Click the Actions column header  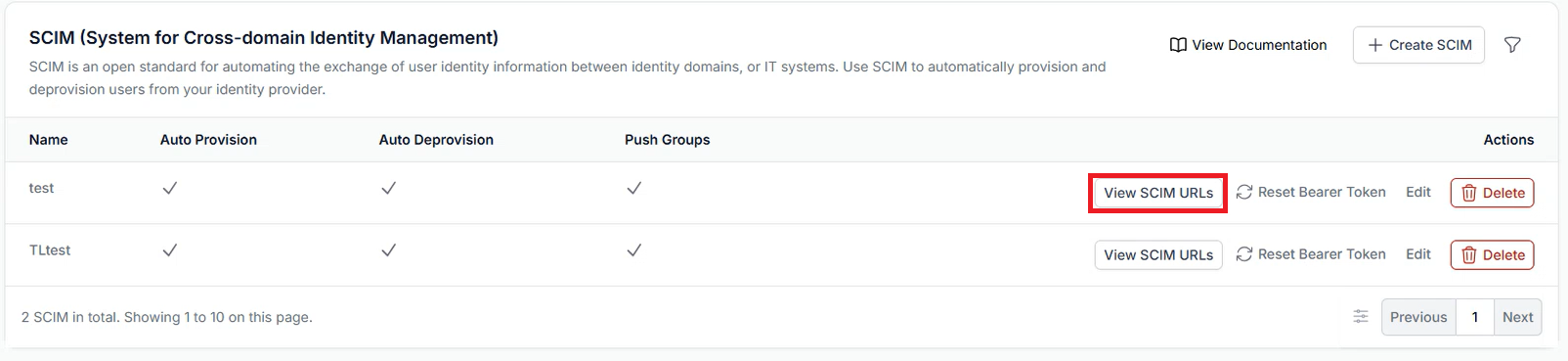(x=1508, y=140)
